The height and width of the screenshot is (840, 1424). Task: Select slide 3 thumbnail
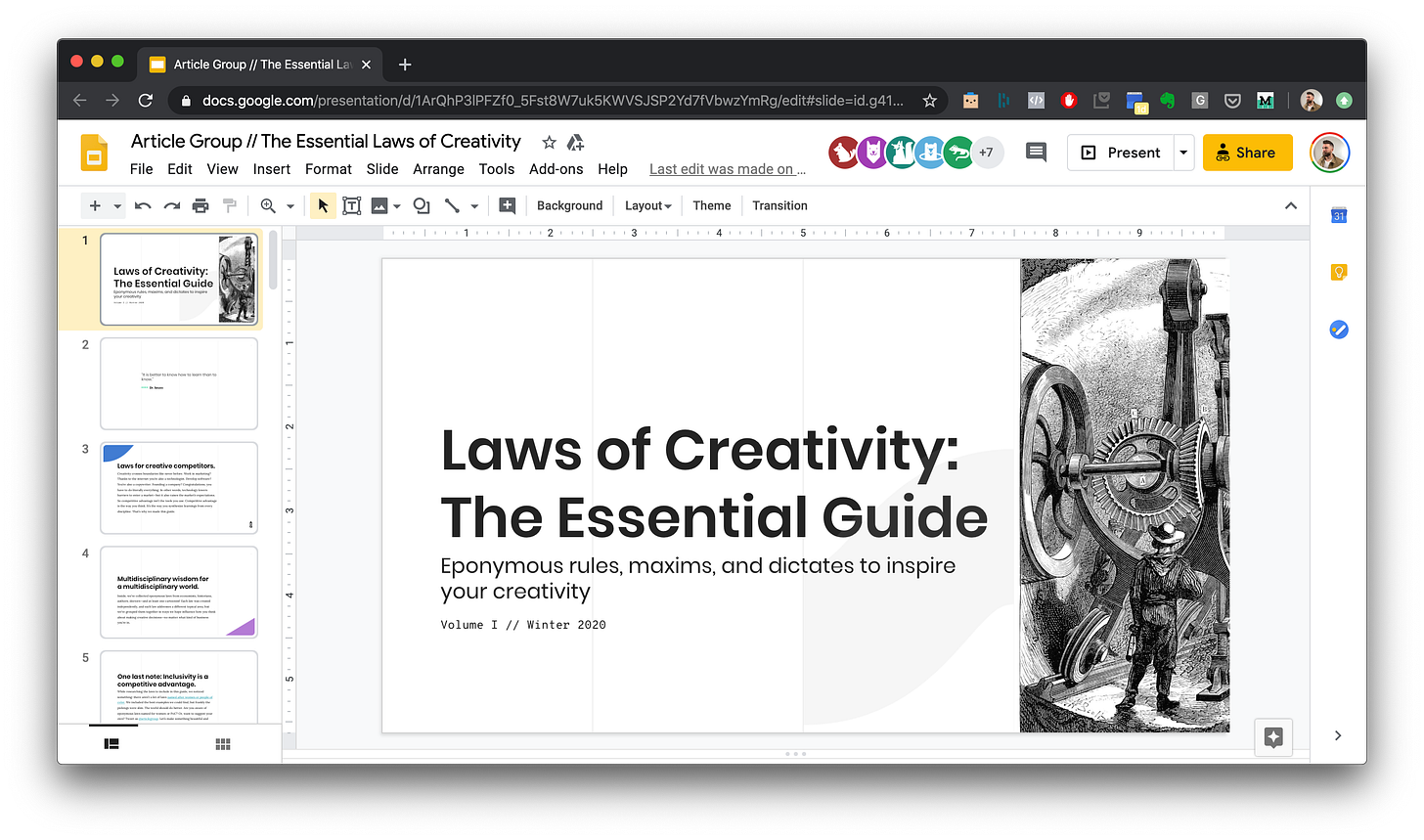tap(179, 488)
